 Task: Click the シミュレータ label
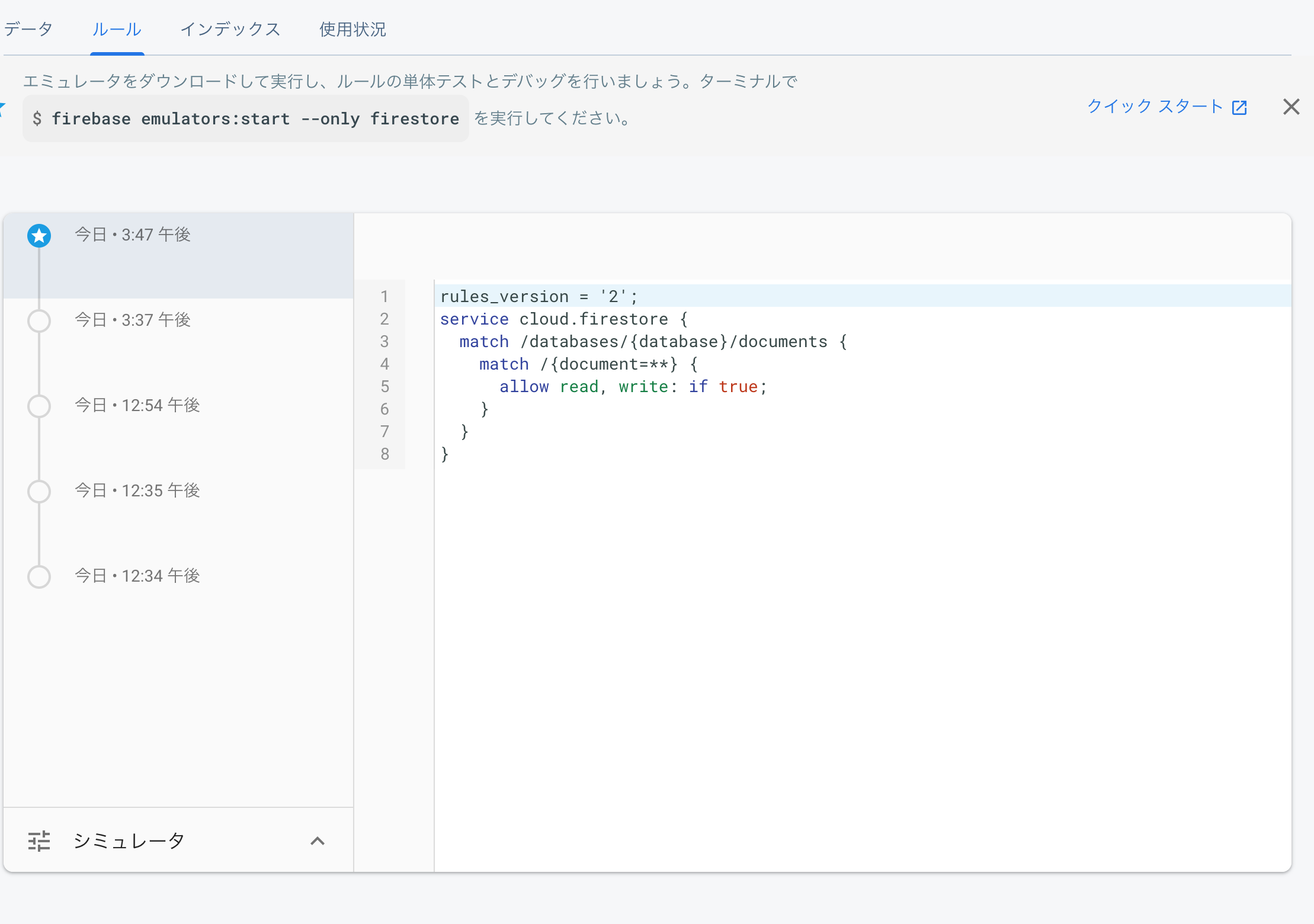pos(129,841)
